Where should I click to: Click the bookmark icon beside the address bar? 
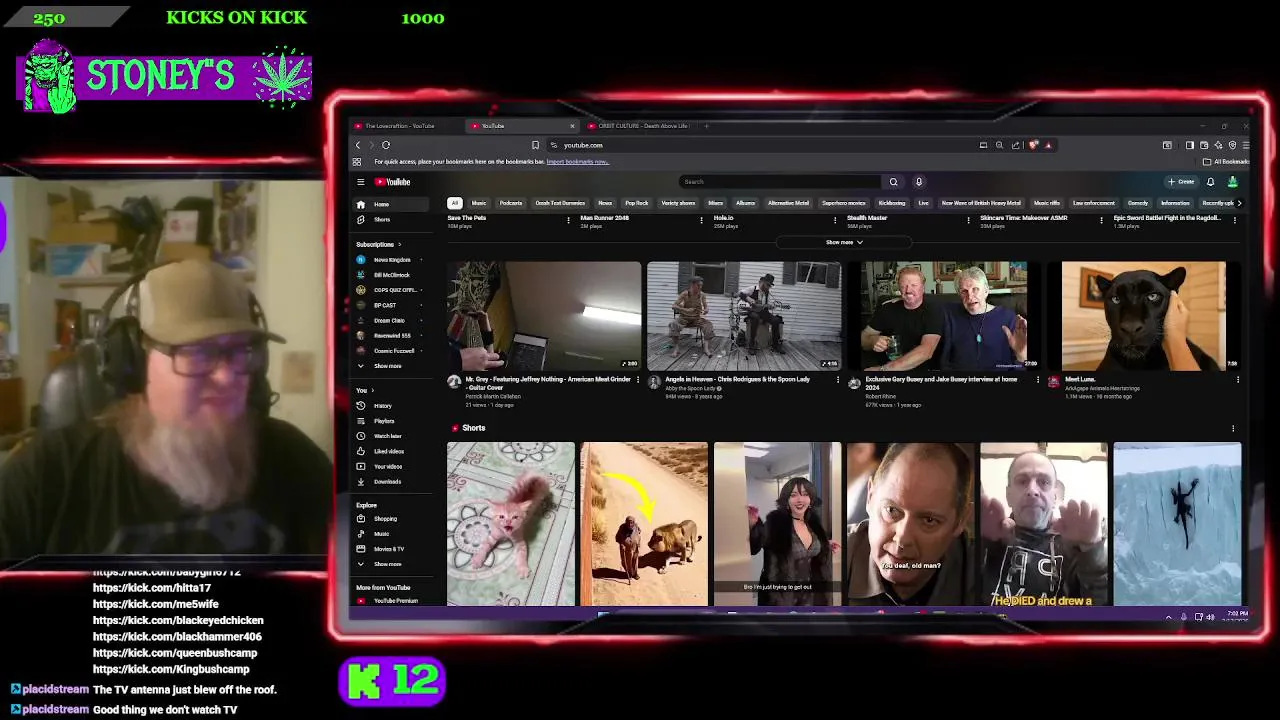point(535,145)
